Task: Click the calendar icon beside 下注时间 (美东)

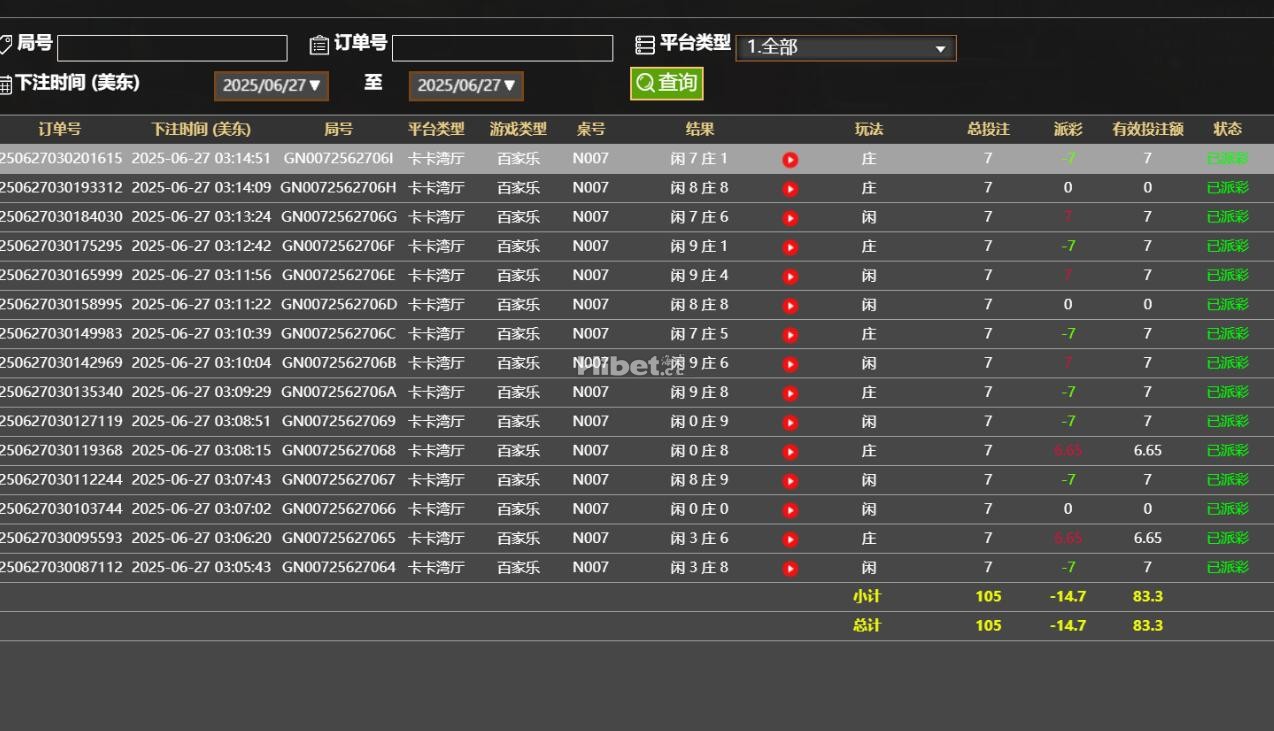Action: click(x=8, y=86)
